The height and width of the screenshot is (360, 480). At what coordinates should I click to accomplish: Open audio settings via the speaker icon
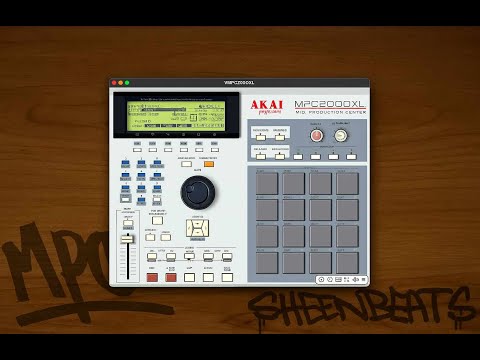355,280
